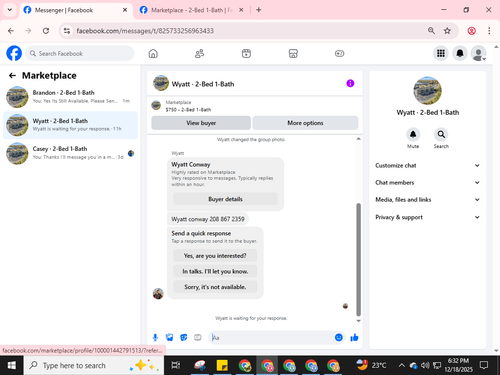Open Buyer details for Wyatt Conway

(x=225, y=199)
